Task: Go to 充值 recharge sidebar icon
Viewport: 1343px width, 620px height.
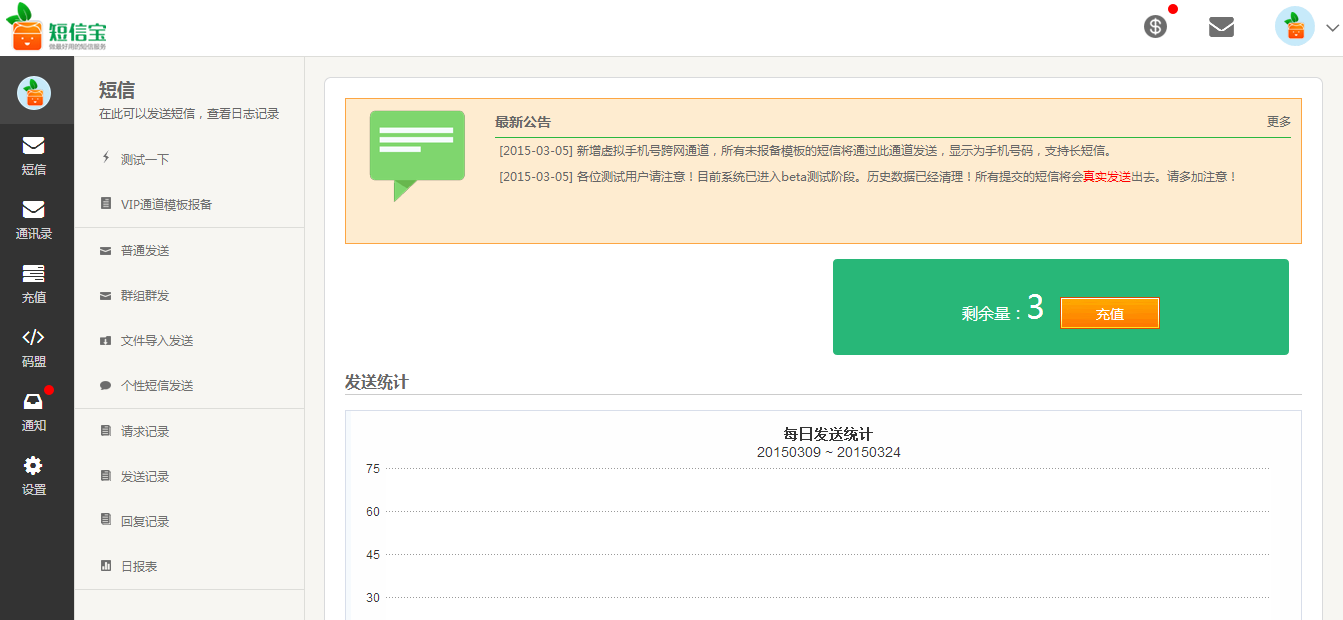Action: [x=34, y=284]
